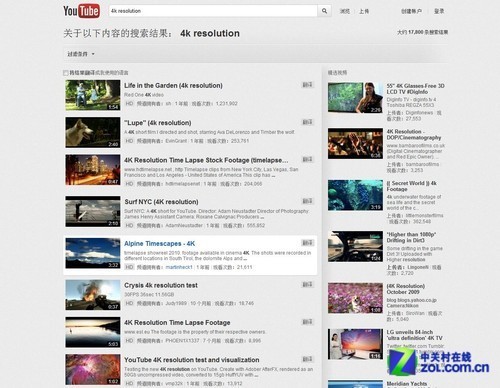Click the sign in link
This screenshot has width=500, height=388.
[x=439, y=11]
